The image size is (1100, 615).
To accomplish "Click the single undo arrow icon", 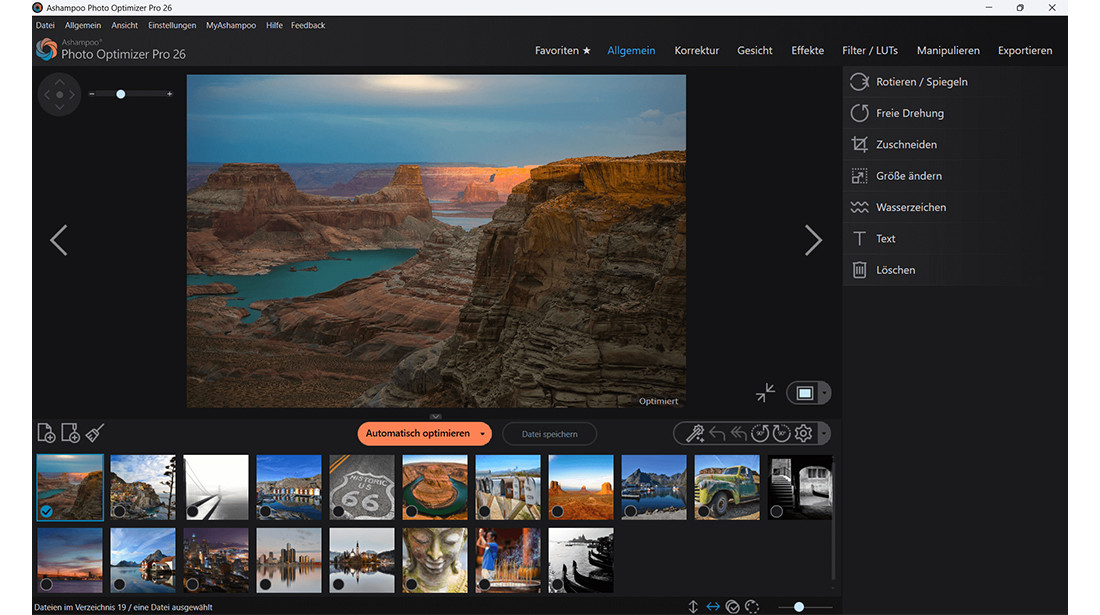I will pos(717,433).
